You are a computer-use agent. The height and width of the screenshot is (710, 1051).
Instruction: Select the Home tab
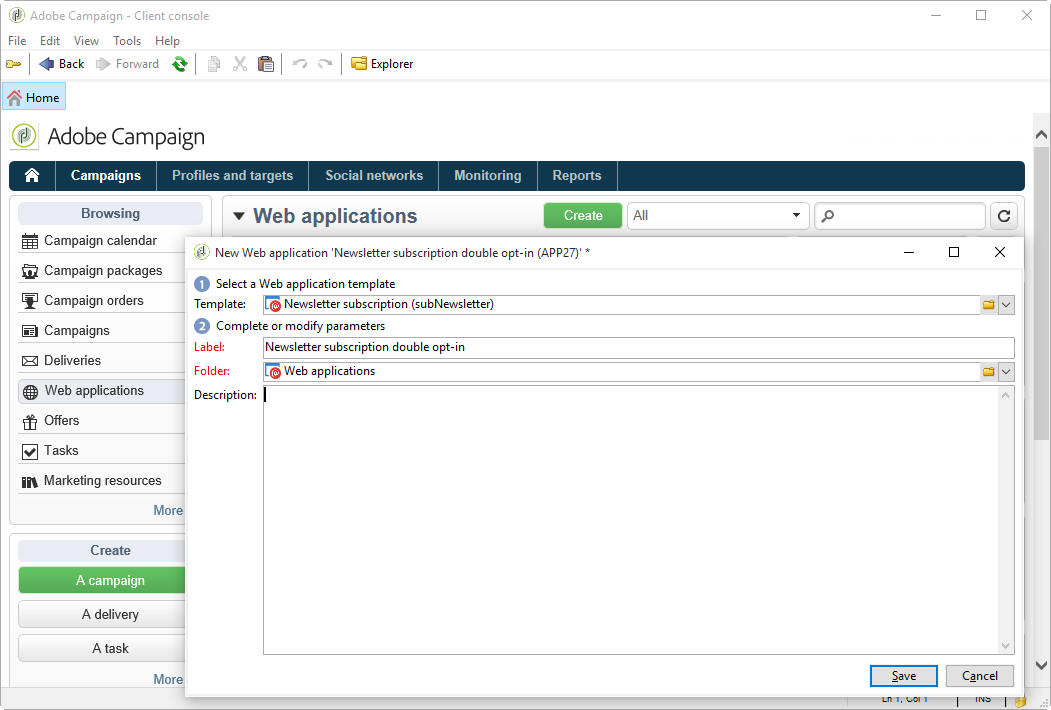[34, 97]
